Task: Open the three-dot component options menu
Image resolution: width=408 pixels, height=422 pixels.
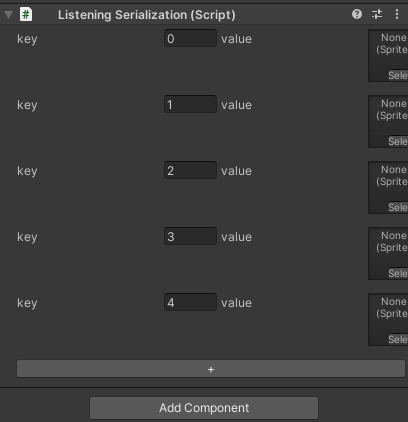Action: (x=397, y=14)
